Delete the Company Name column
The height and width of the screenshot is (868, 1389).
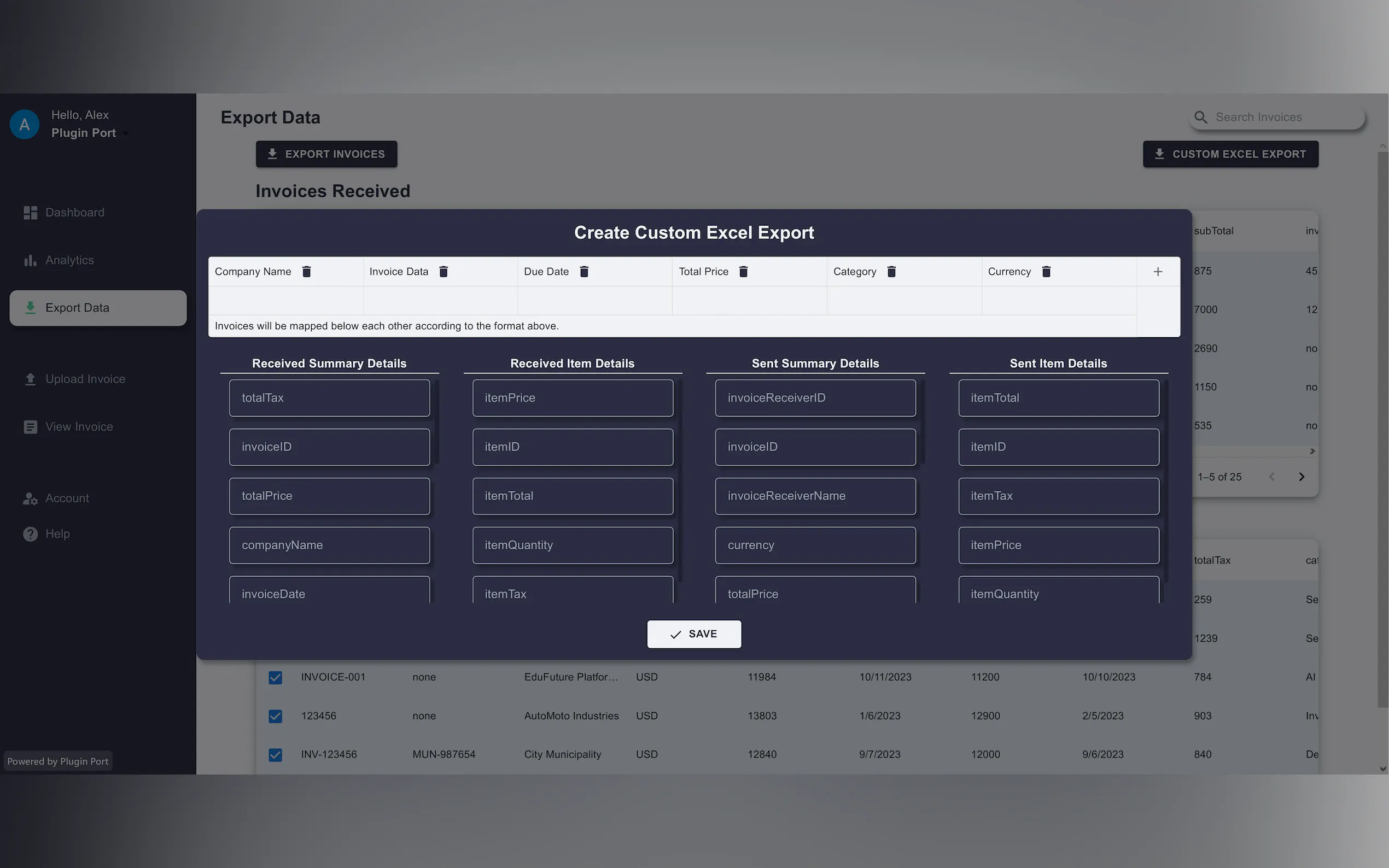[307, 272]
